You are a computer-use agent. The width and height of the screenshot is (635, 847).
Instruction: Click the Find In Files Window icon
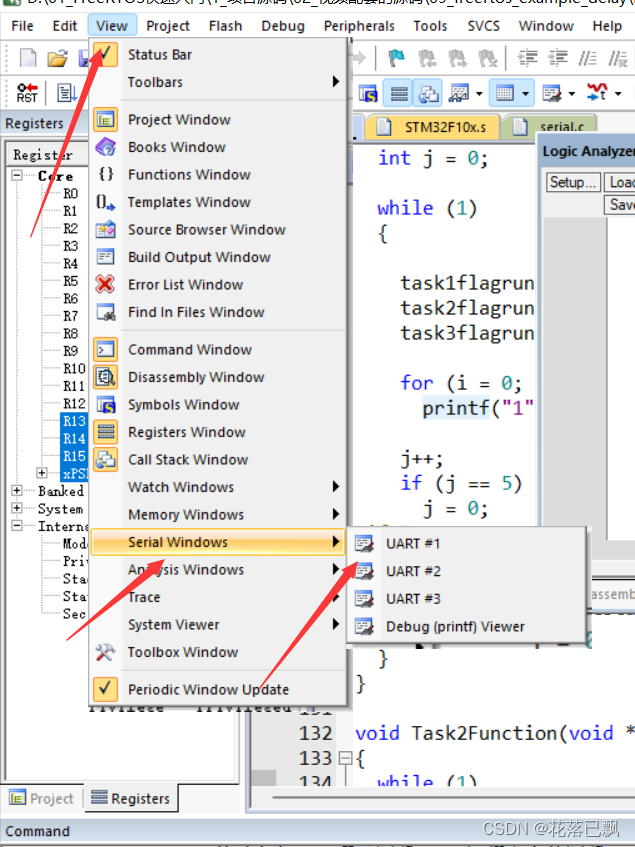tap(105, 312)
